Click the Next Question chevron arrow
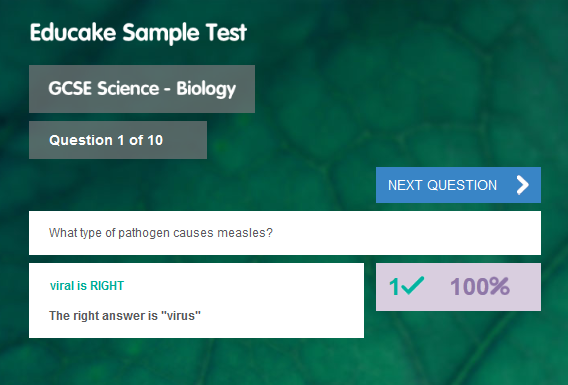The width and height of the screenshot is (568, 385). pyautogui.click(x=522, y=185)
